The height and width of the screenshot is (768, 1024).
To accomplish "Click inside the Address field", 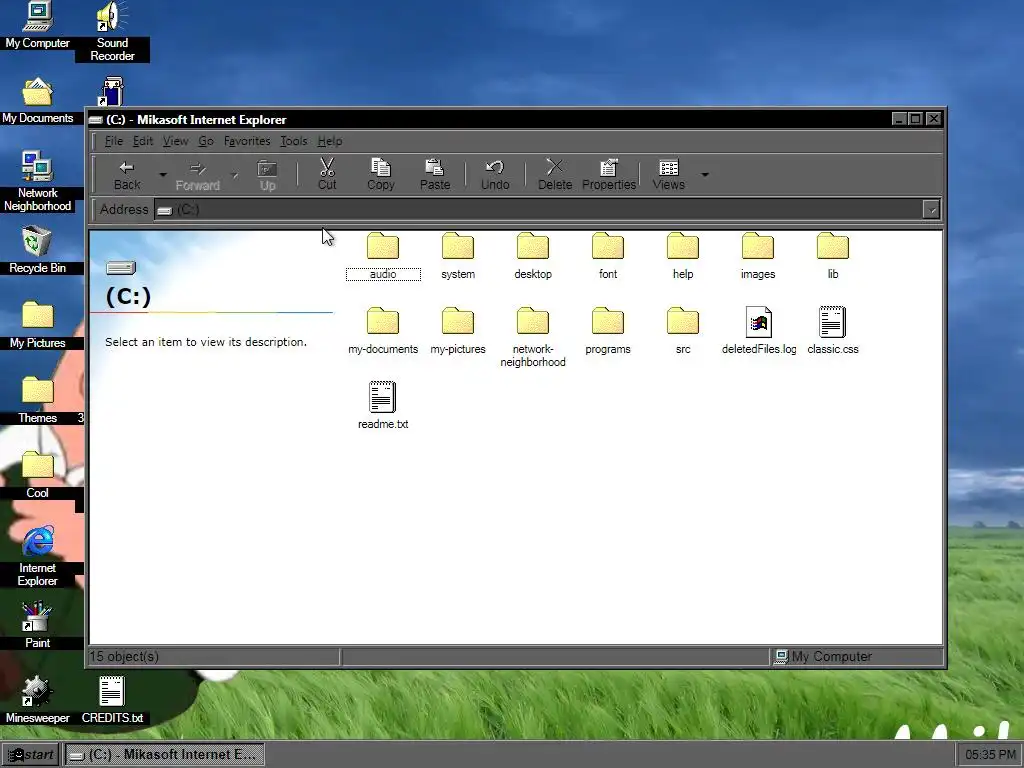I will click(x=538, y=210).
